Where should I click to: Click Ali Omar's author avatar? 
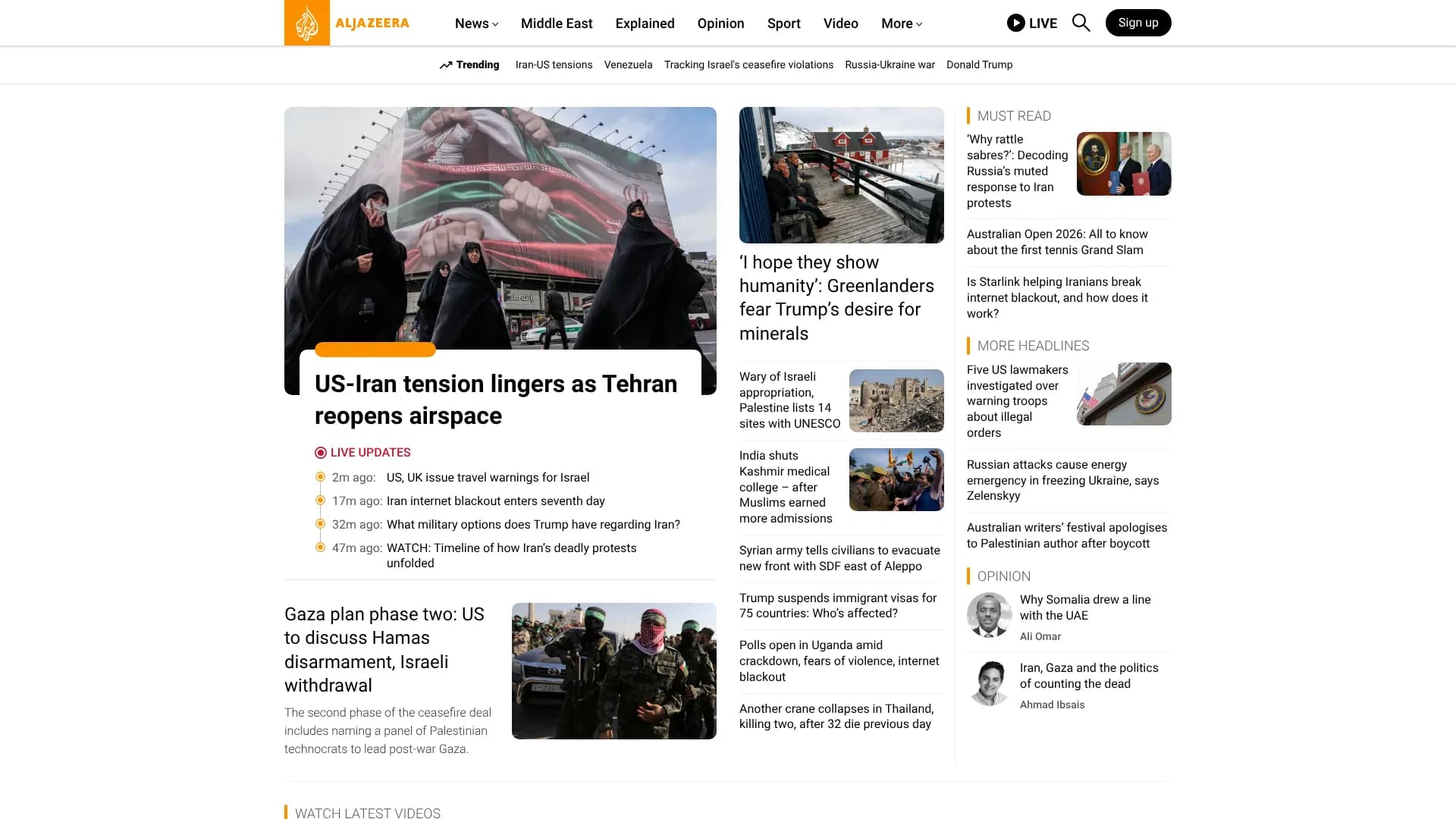coord(989,615)
